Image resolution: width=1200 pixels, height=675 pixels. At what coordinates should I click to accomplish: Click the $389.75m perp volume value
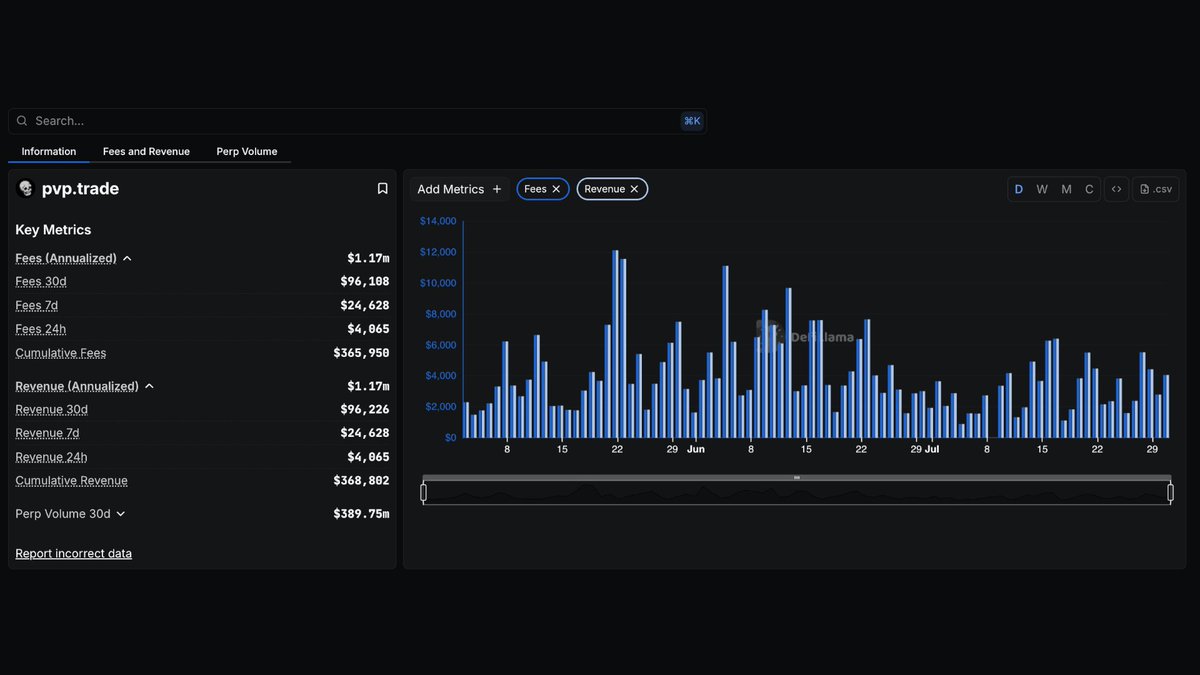(361, 514)
